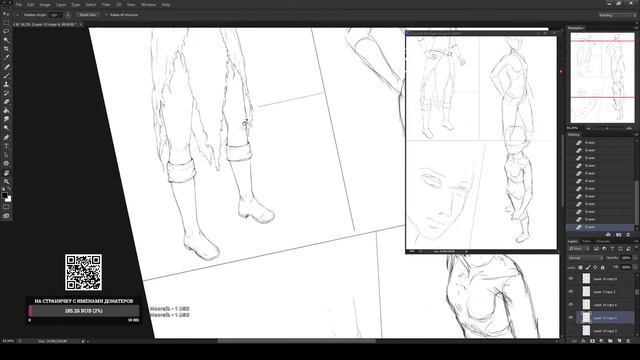Delete current state in History panel
The width and height of the screenshot is (640, 360).
coord(628,235)
